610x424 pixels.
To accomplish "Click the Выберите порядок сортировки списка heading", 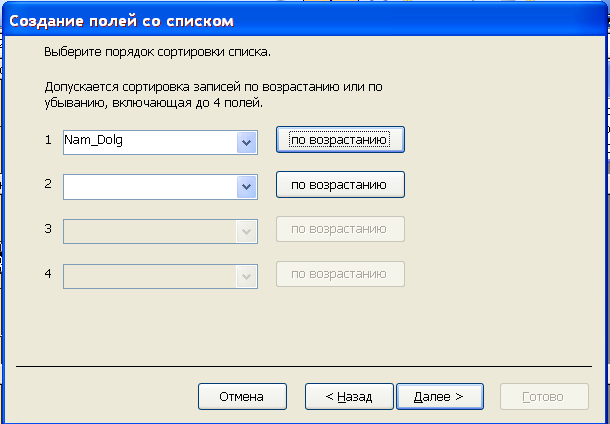I will click(x=157, y=52).
